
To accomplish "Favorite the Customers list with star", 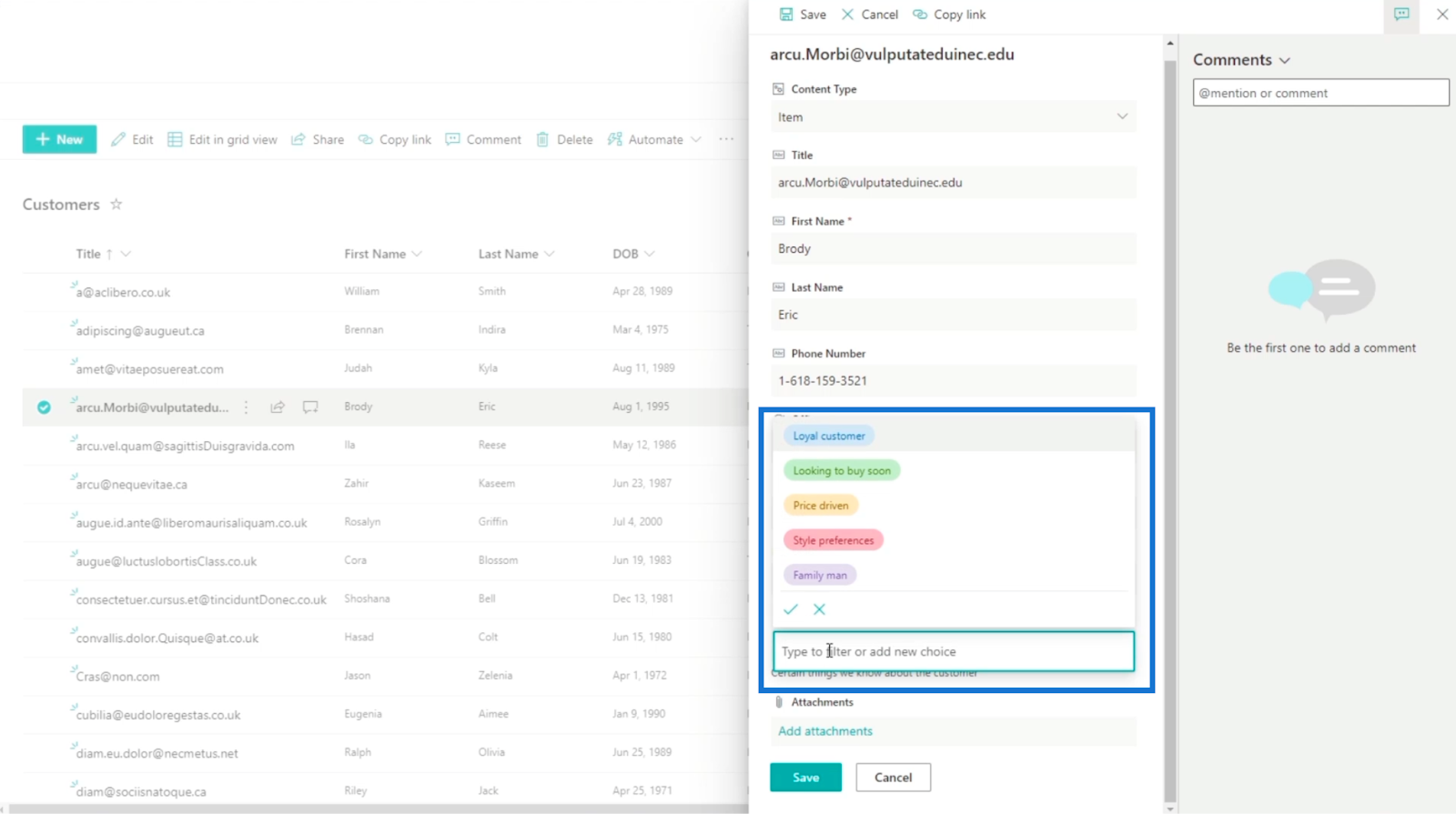I will (116, 204).
